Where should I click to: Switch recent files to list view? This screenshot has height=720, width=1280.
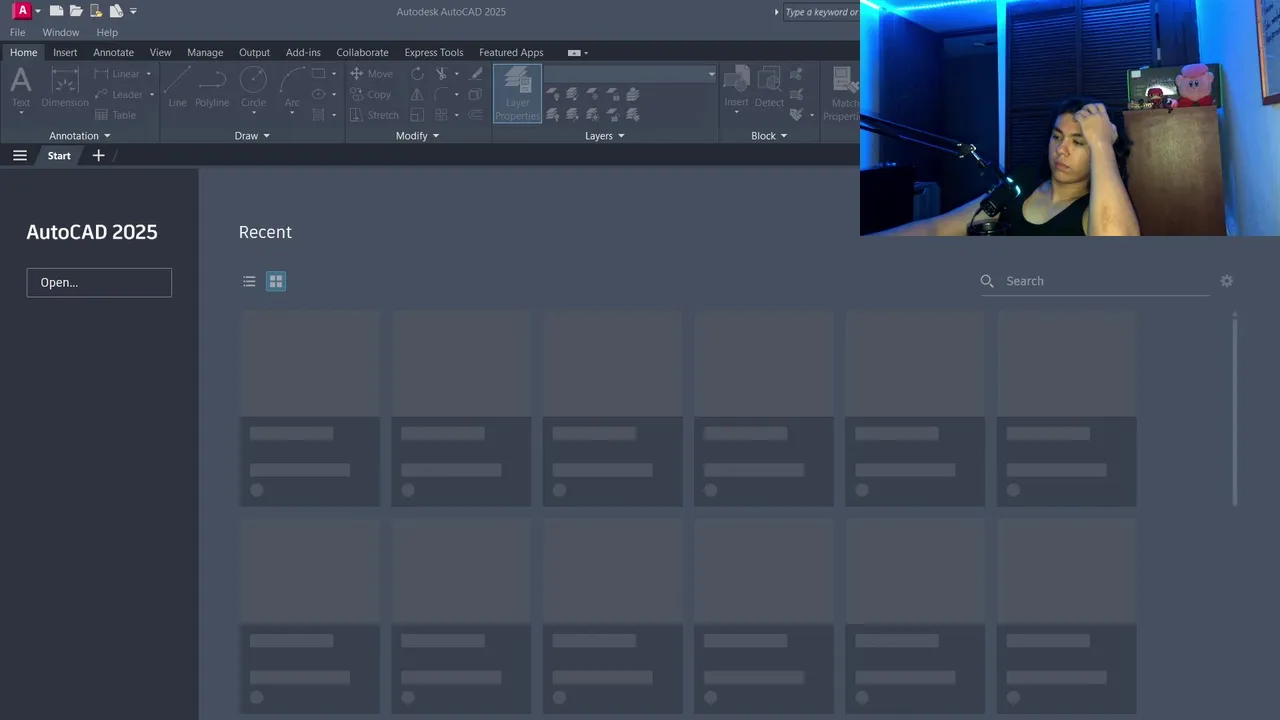pos(249,282)
